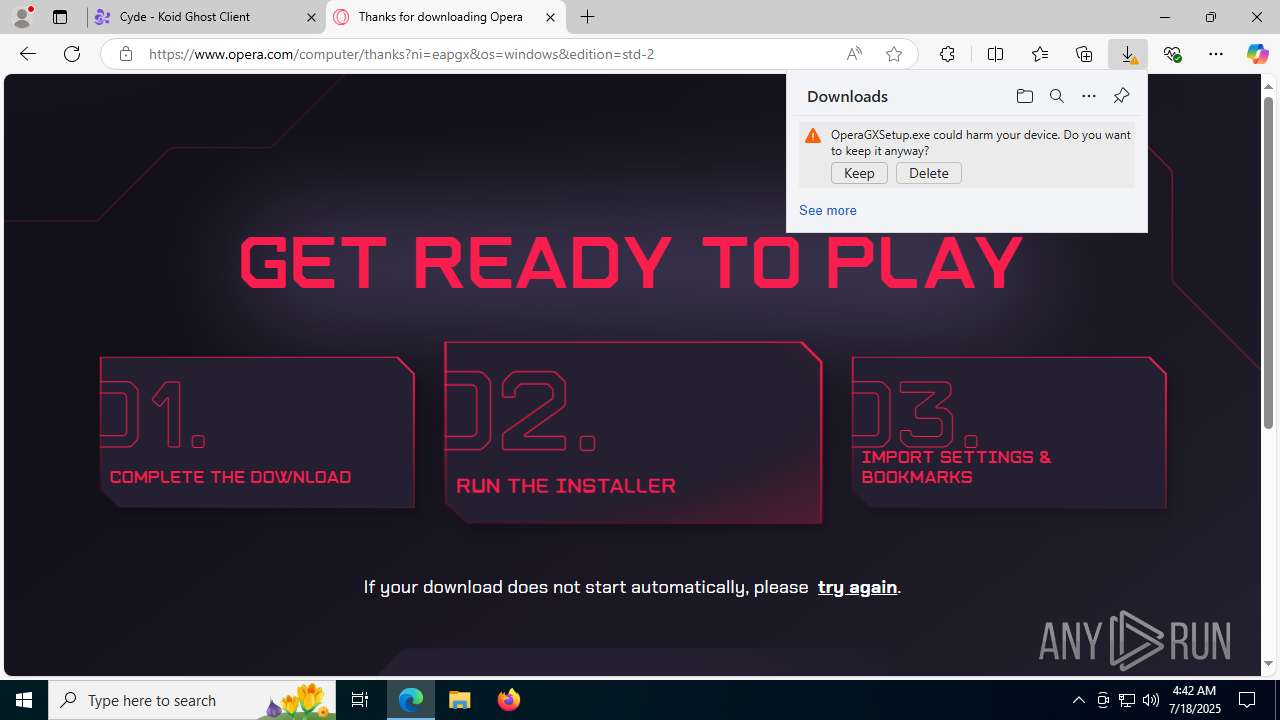
Task: Open the volume speaker tray icon
Action: (x=1151, y=700)
